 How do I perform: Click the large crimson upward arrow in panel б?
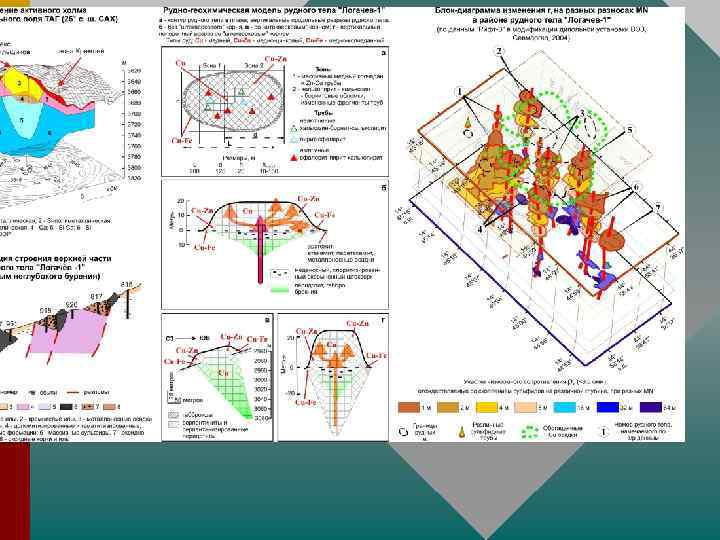(x=260, y=248)
